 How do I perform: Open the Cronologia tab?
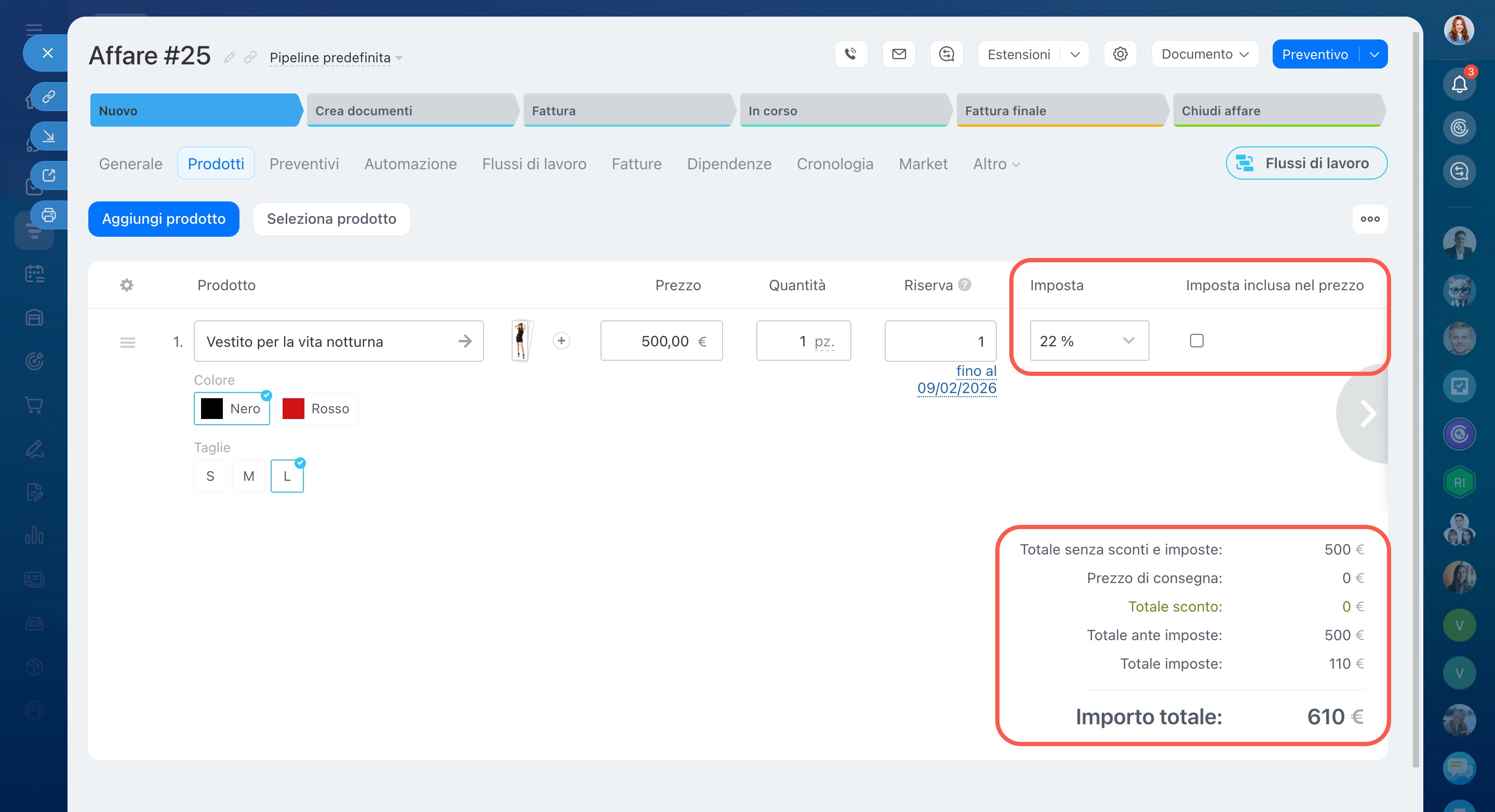(835, 164)
